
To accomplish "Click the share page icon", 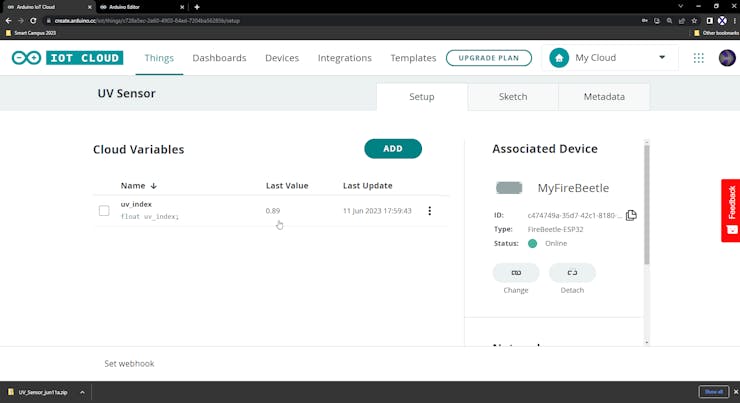I will (681, 21).
